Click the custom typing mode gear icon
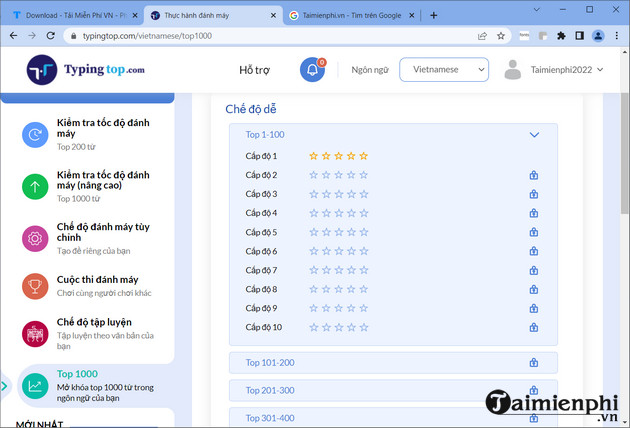630x428 pixels. (x=35, y=238)
